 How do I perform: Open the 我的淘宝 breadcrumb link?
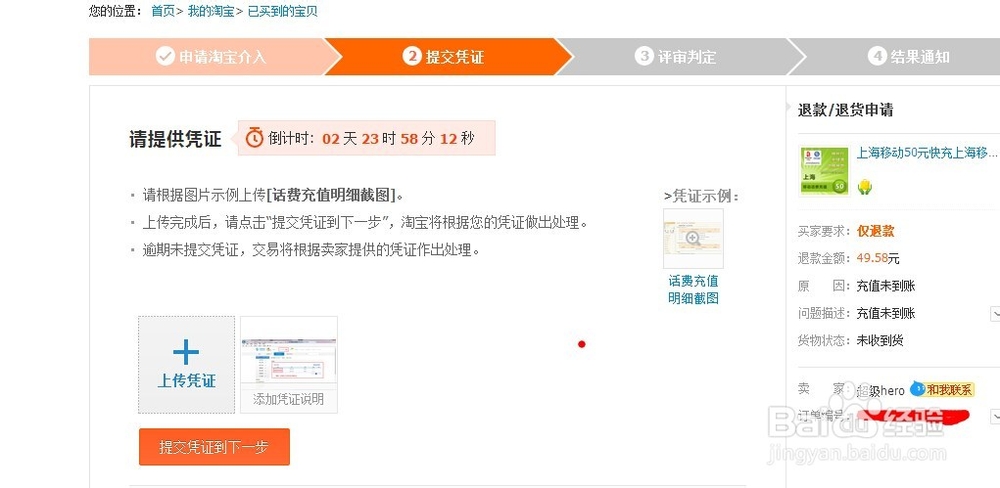(210, 11)
